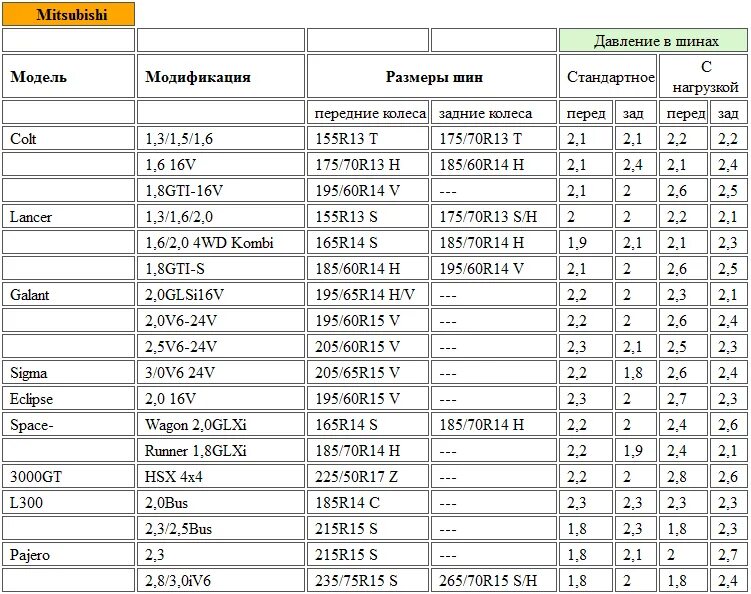Click tire size '155R13 S'
The width and height of the screenshot is (751, 594).
click(368, 217)
